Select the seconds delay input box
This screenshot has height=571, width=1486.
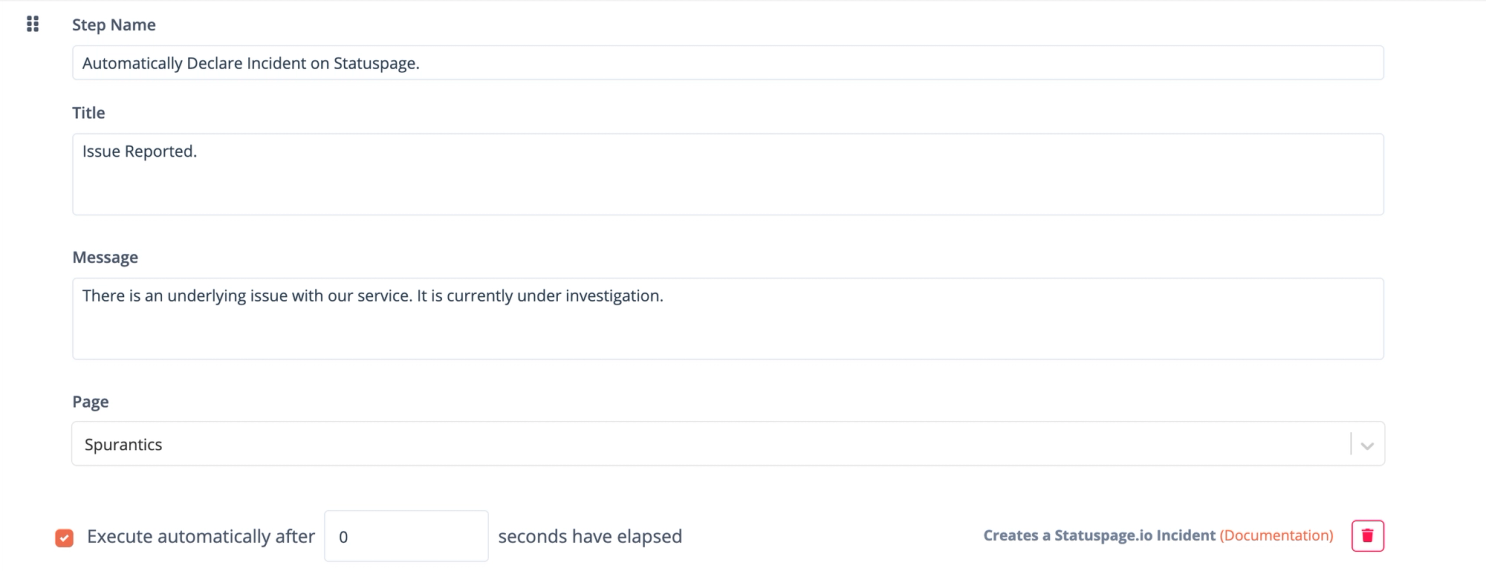(406, 536)
